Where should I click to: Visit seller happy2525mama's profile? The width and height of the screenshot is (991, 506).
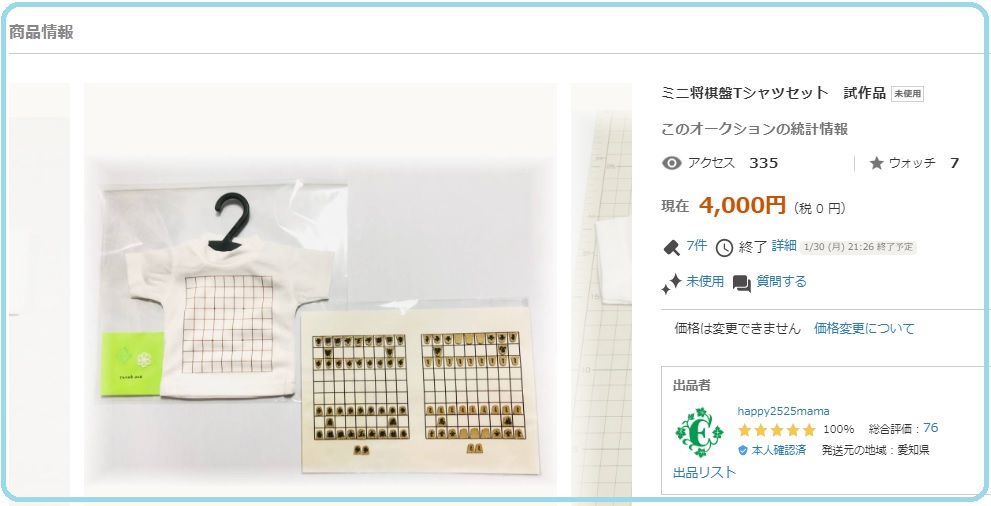click(784, 411)
